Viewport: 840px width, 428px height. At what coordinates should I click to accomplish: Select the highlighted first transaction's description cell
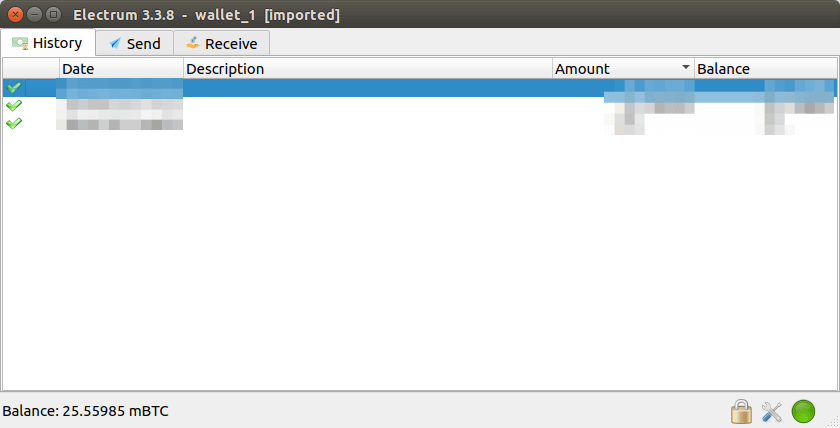367,88
